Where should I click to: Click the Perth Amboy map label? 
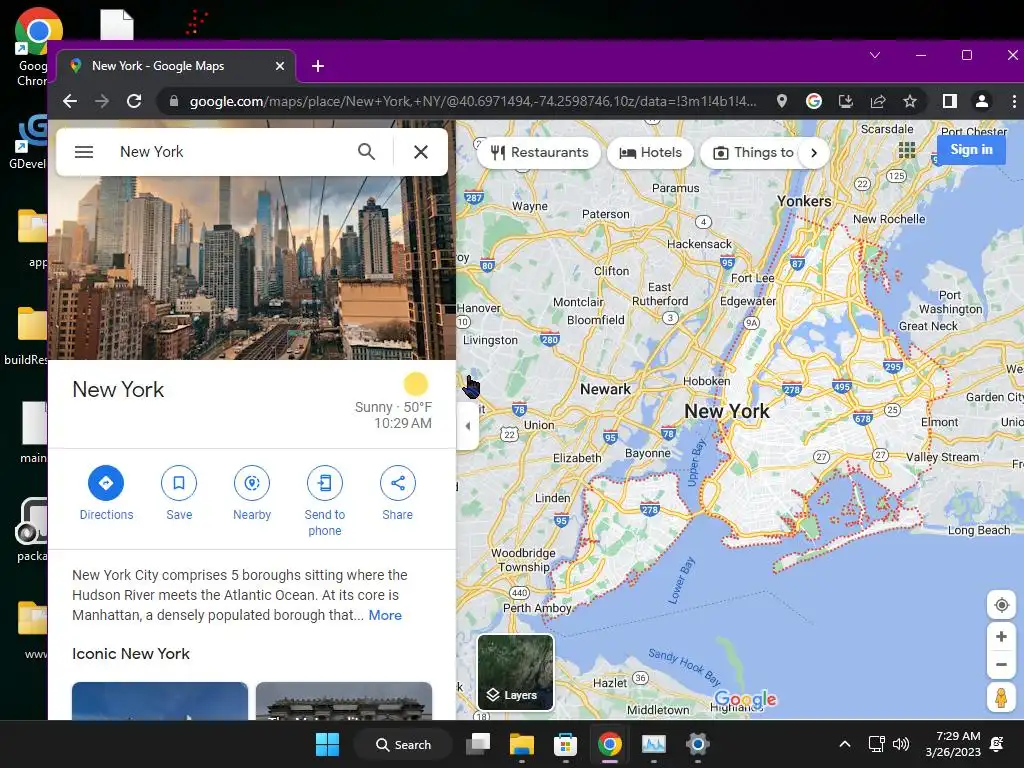pos(537,608)
